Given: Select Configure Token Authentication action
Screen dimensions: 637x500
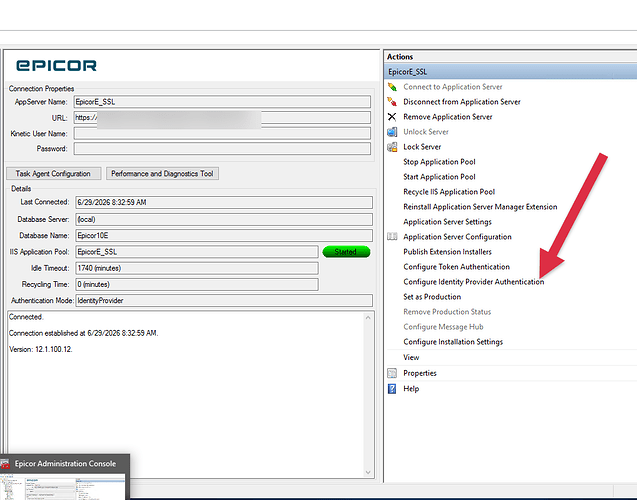Looking at the screenshot, I should click(456, 267).
